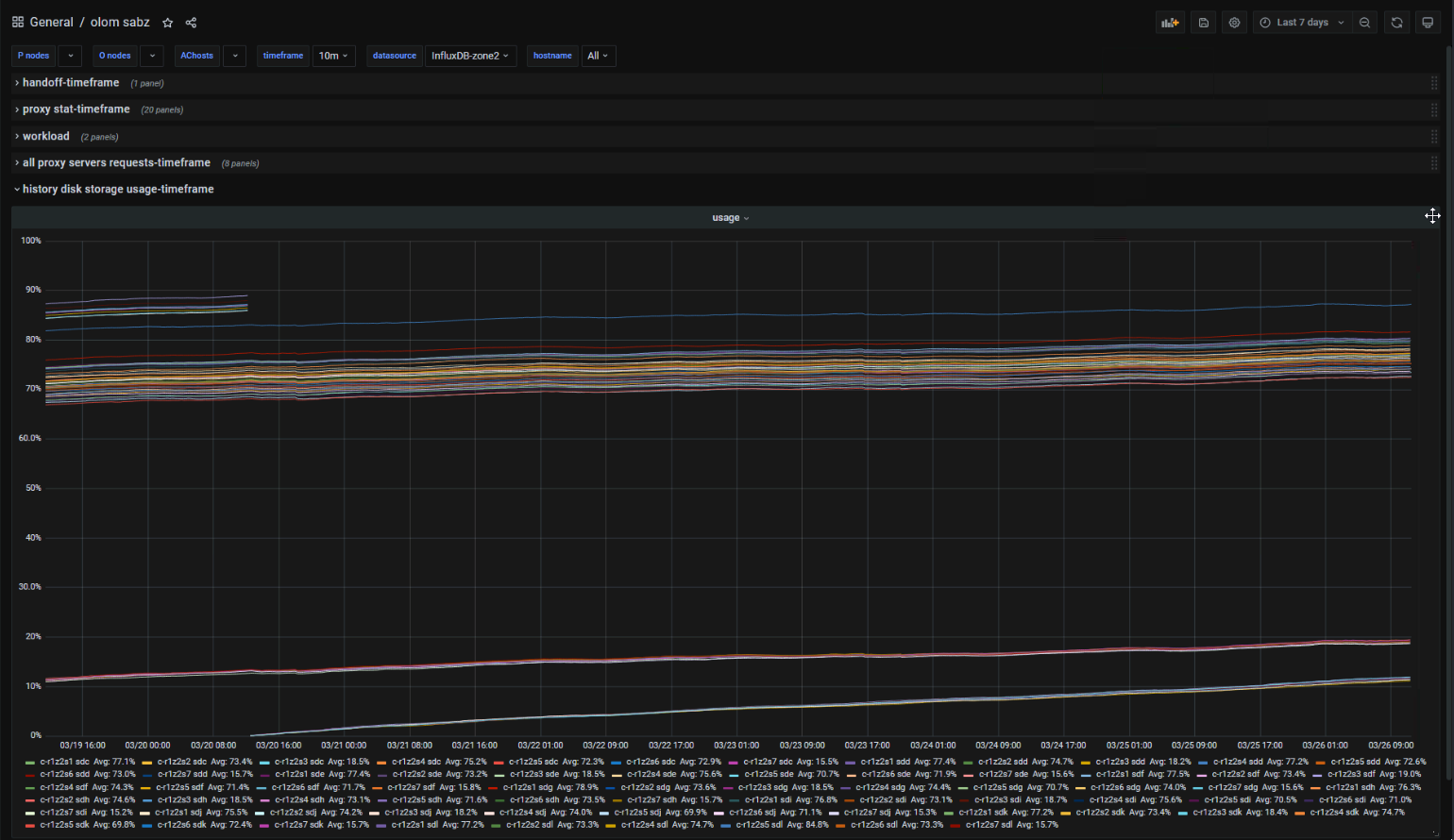The width and height of the screenshot is (1454, 840).
Task: Click the Add panel icon
Action: pos(1170,23)
